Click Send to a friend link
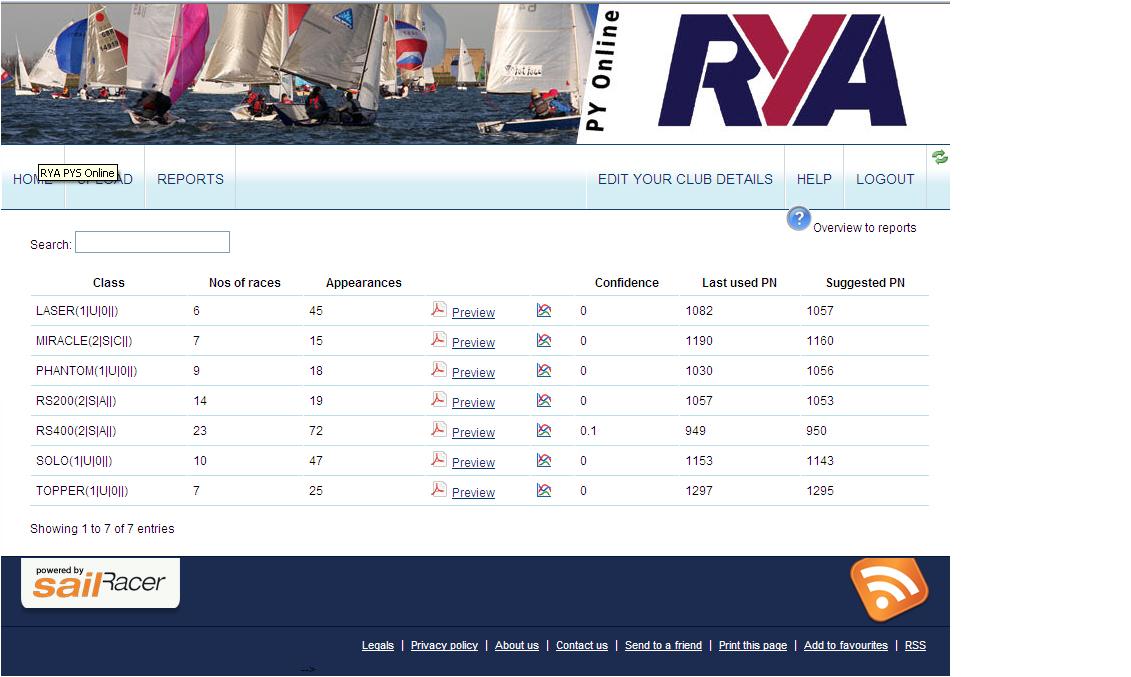The width and height of the screenshot is (1131, 677). tap(664, 645)
